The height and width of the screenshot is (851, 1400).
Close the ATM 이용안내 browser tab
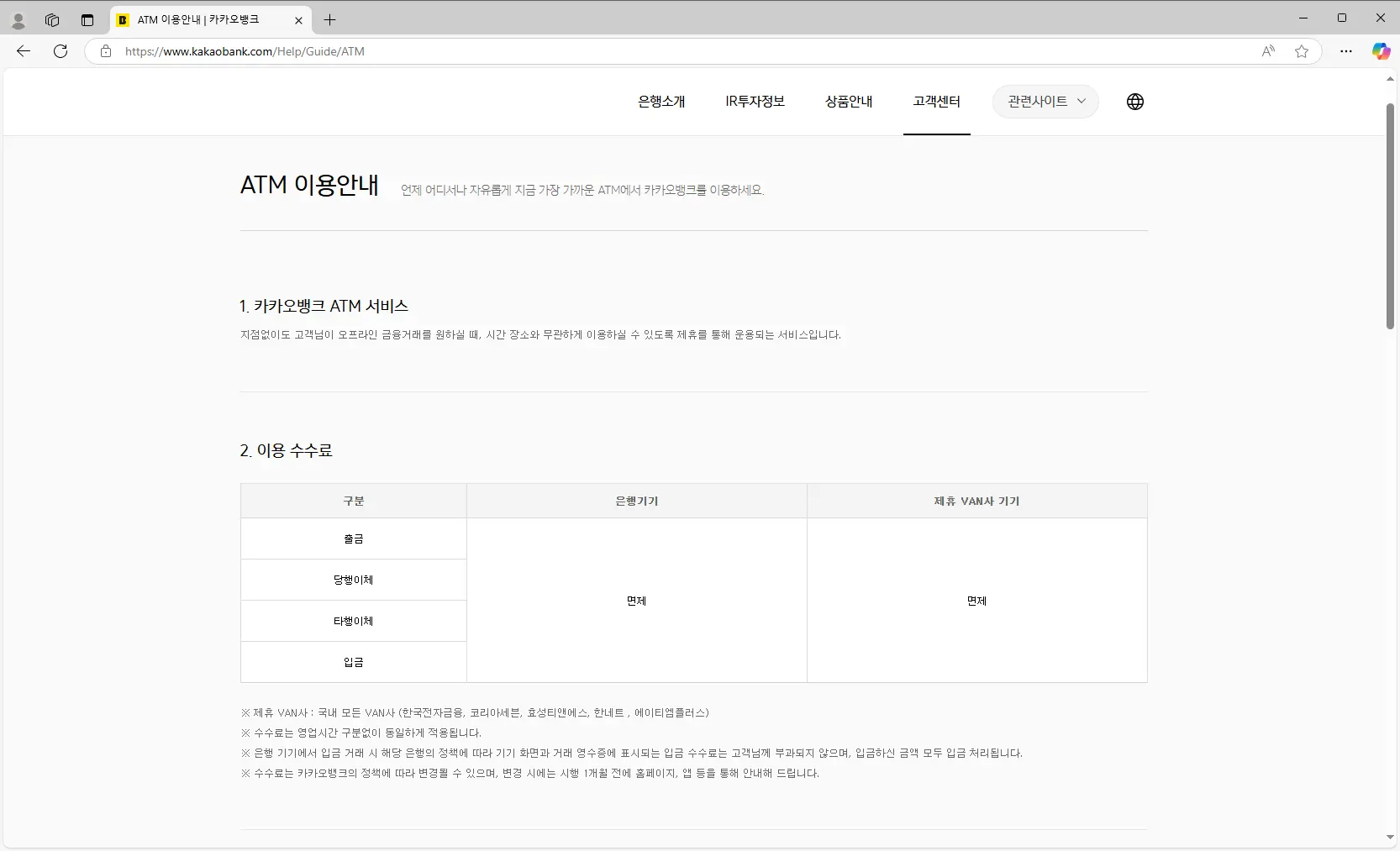pyautogui.click(x=298, y=20)
